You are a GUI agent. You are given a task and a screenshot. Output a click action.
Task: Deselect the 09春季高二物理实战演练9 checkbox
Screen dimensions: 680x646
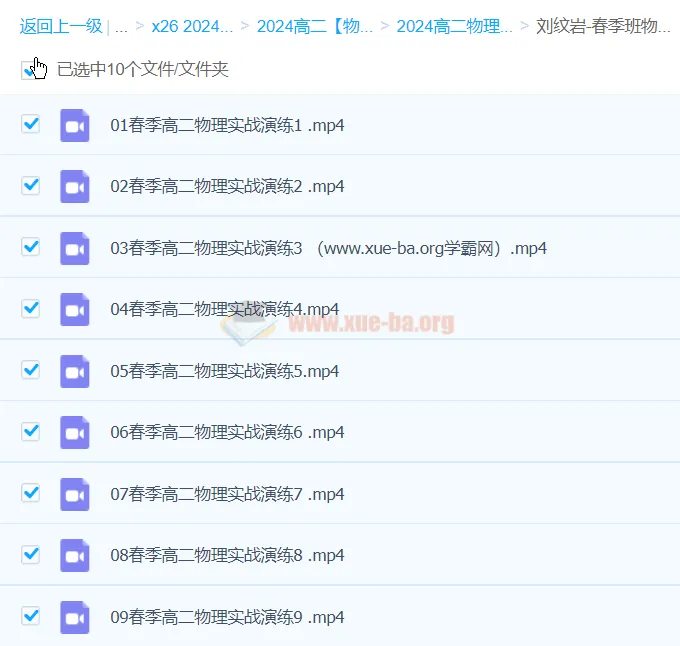tap(31, 616)
